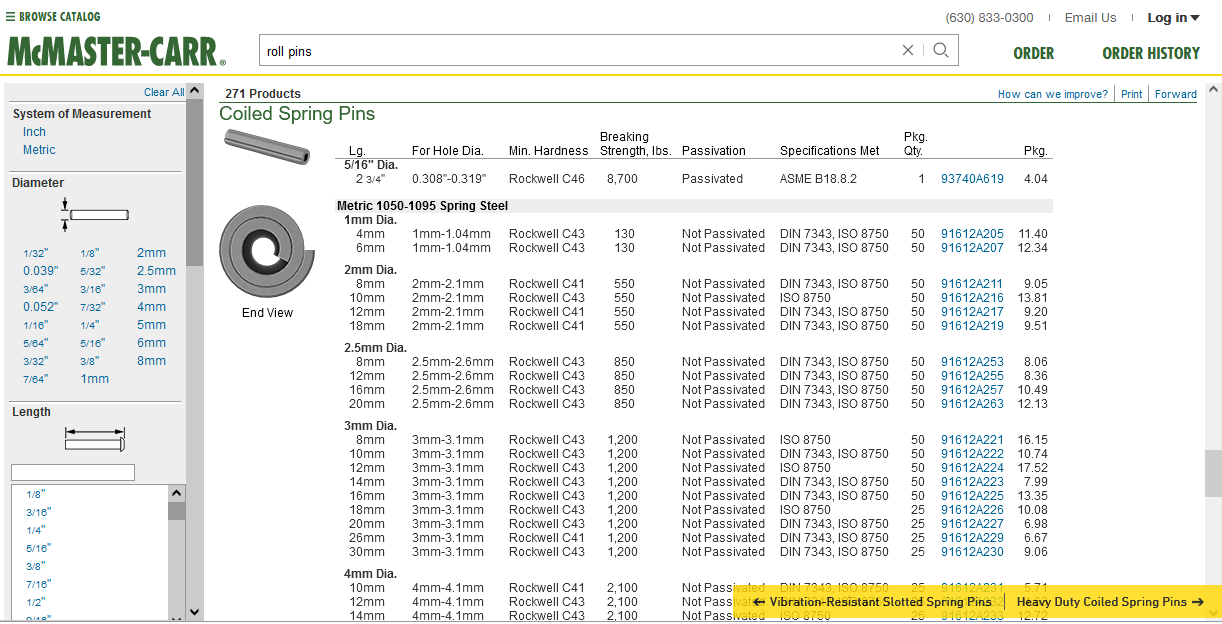Open part number 93740A619

pyautogui.click(x=972, y=179)
